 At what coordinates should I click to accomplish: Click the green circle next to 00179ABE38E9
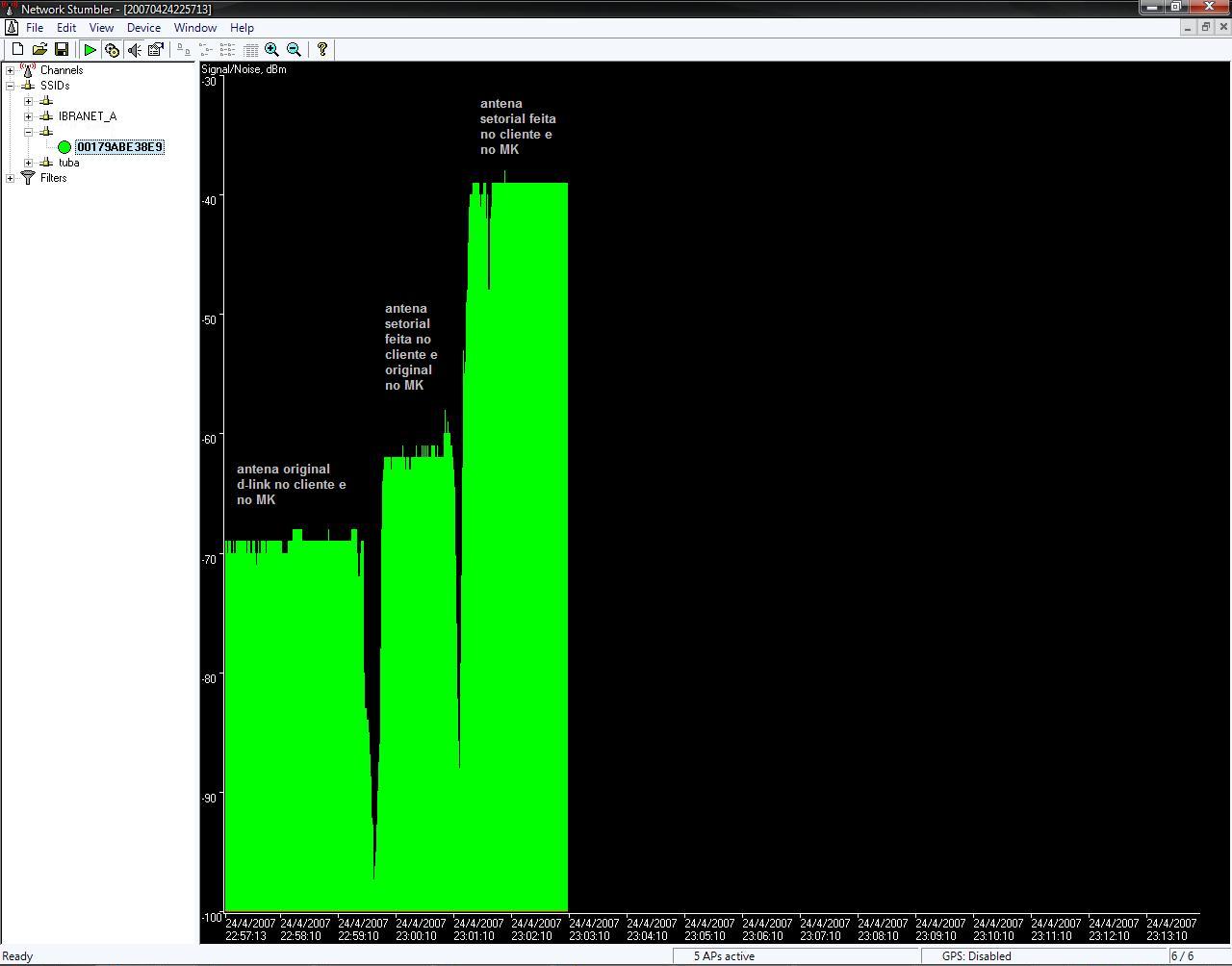tap(64, 146)
